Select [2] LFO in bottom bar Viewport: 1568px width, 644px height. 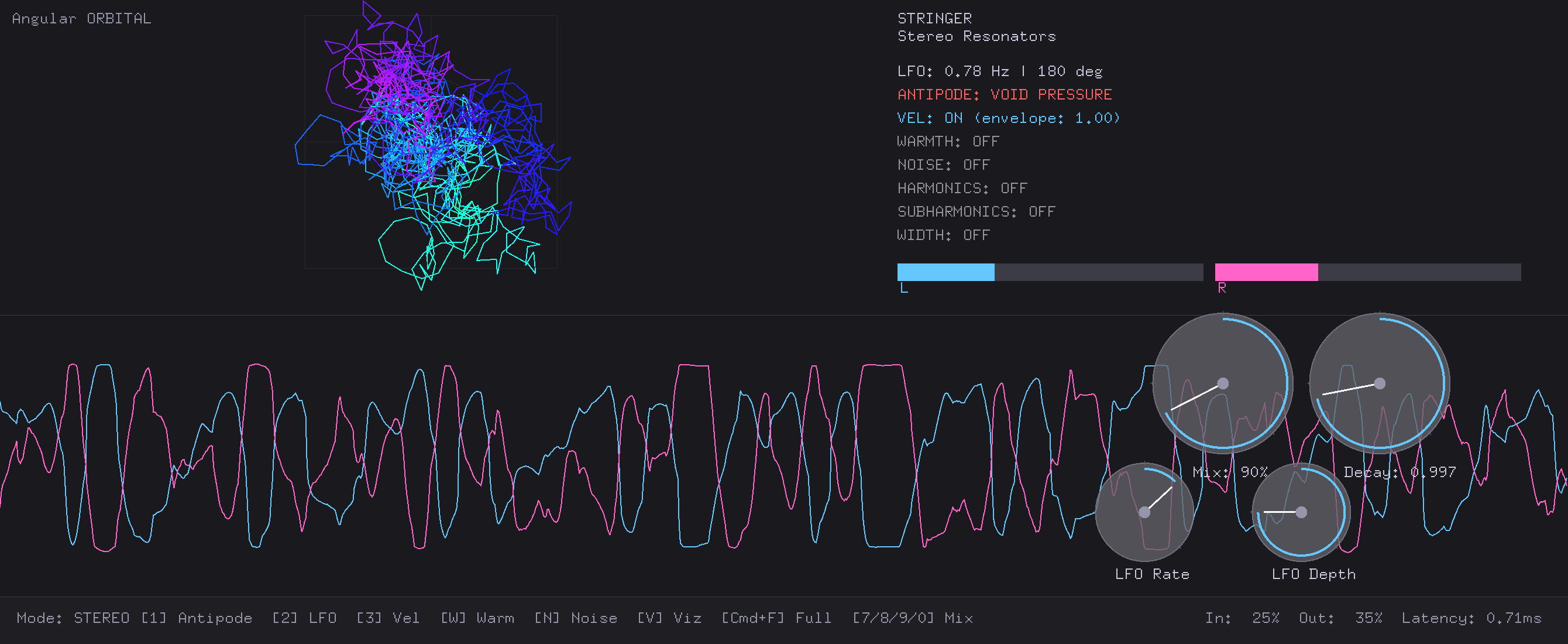[304, 618]
